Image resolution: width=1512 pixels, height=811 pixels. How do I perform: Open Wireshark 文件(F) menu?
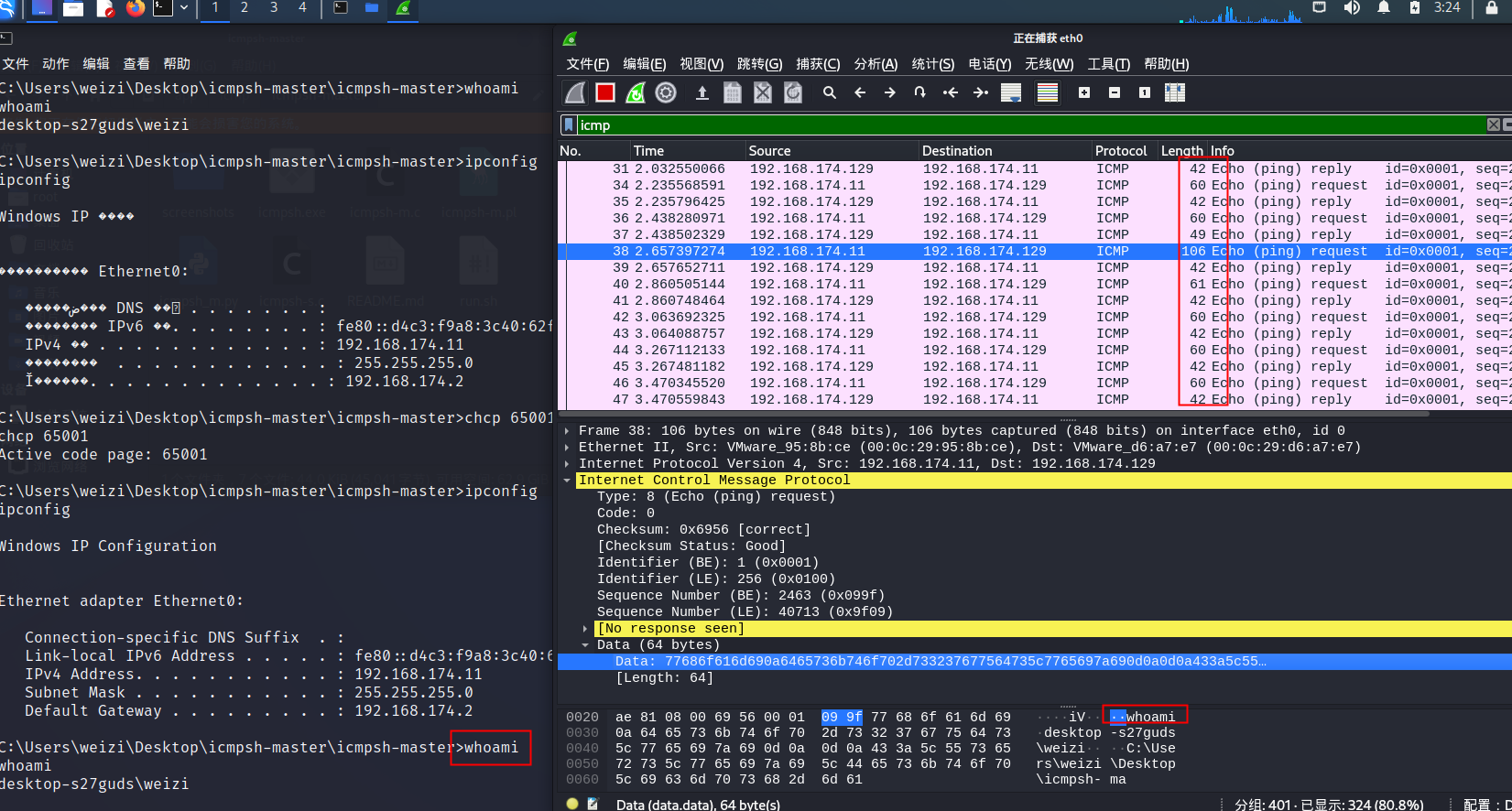point(588,64)
